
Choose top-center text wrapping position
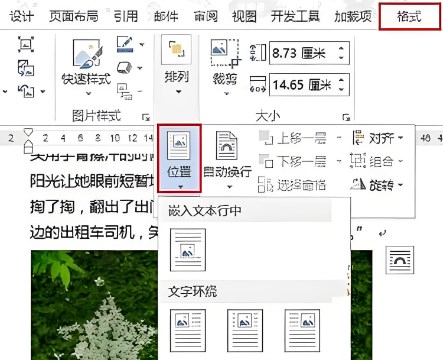(x=245, y=331)
